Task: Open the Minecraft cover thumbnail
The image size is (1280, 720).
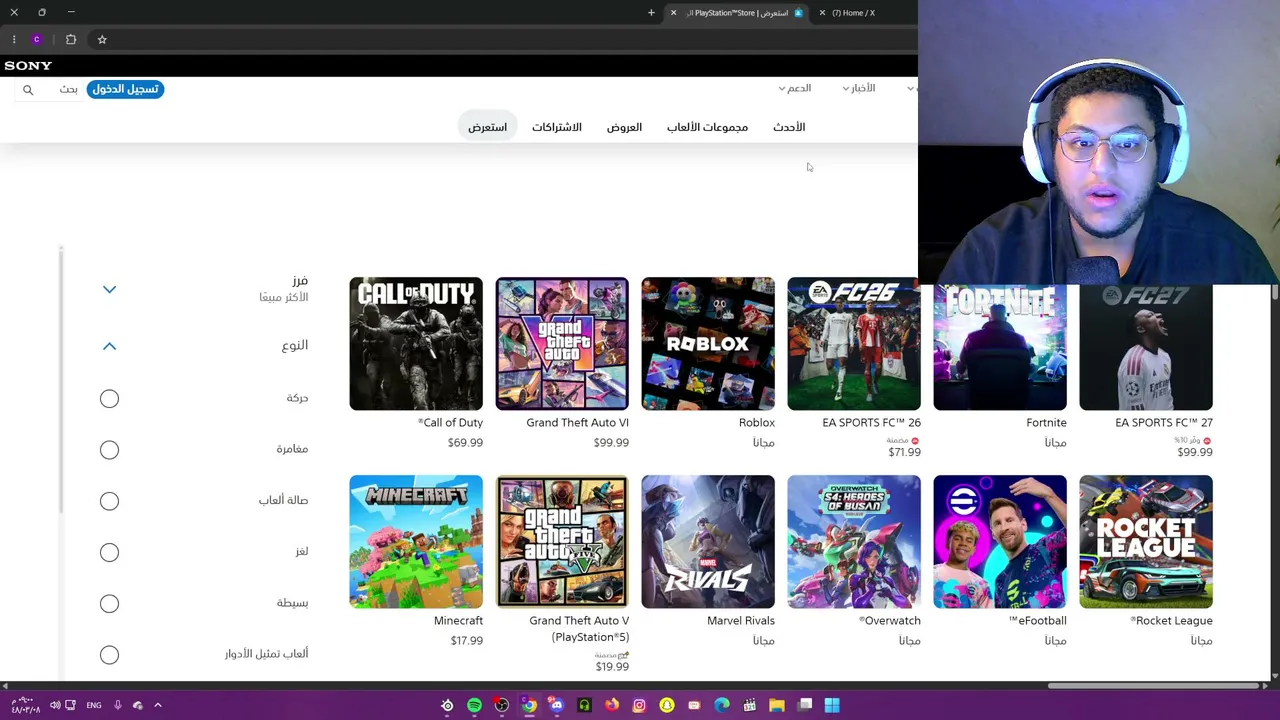Action: [416, 542]
